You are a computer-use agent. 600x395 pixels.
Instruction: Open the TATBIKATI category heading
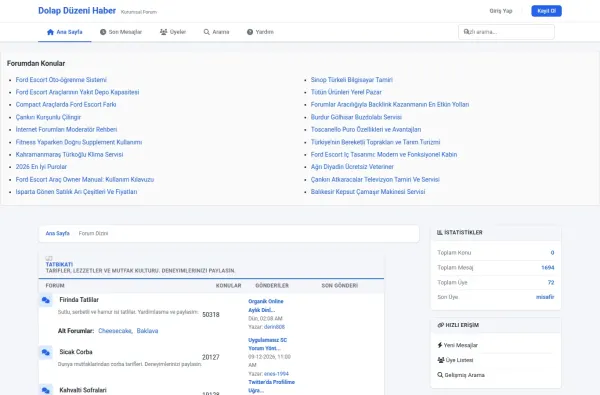[x=59, y=264]
